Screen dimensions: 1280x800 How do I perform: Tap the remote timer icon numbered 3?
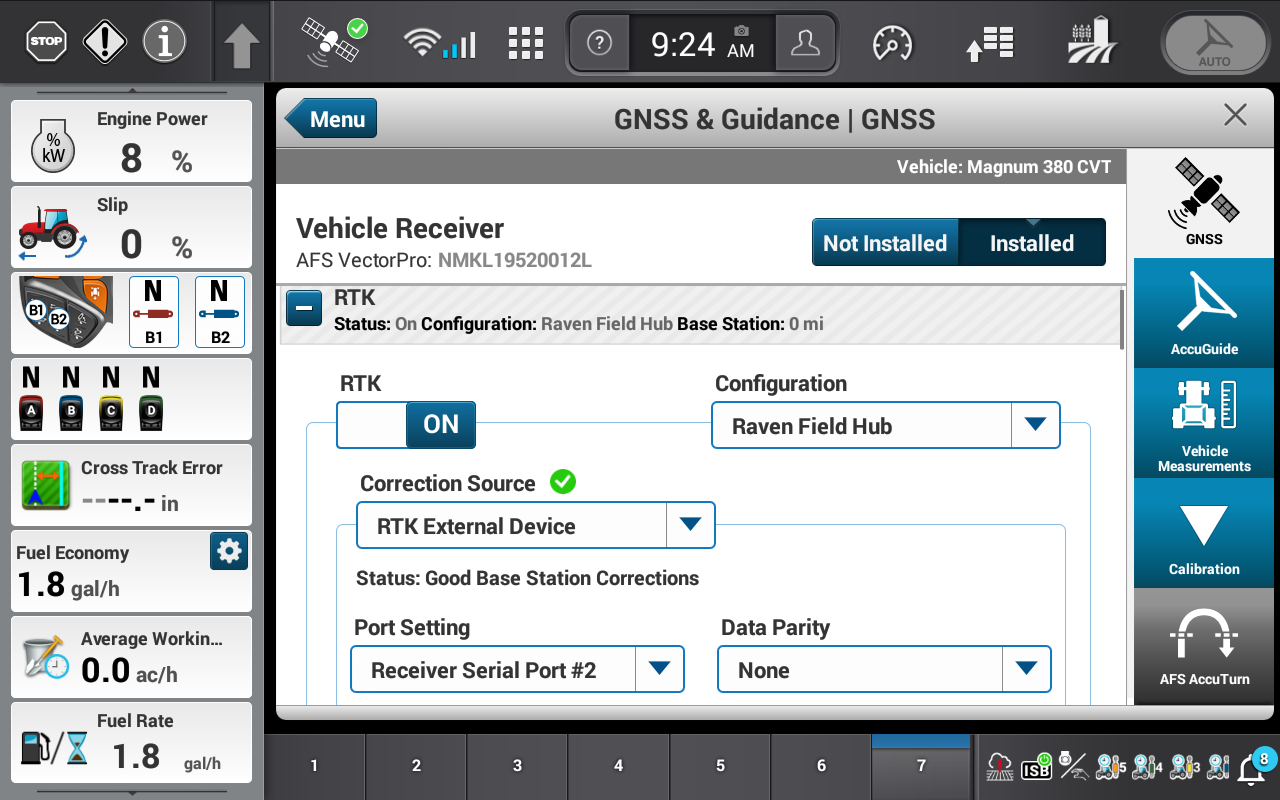click(x=1184, y=767)
